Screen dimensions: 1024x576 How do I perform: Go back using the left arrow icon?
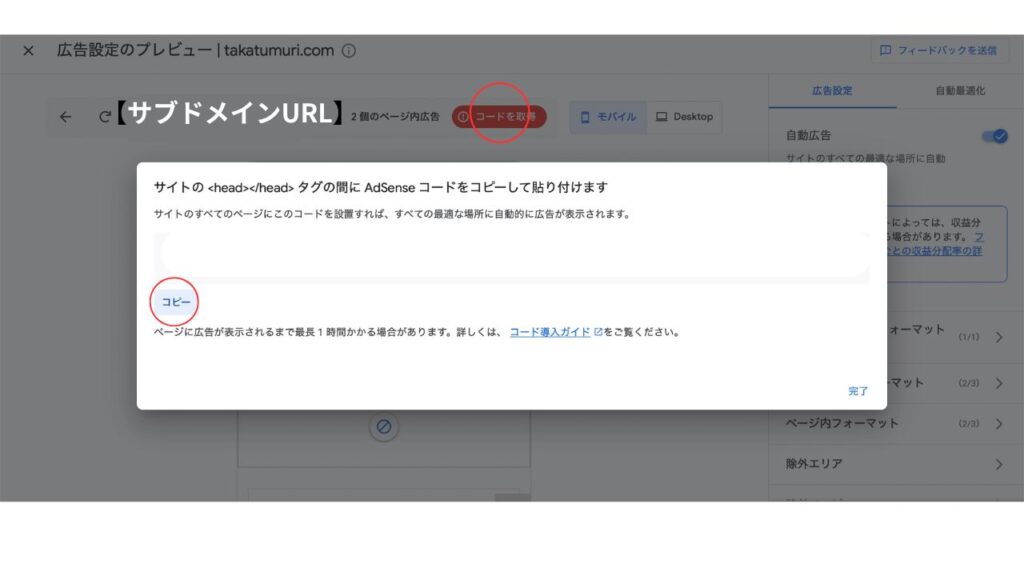point(66,117)
